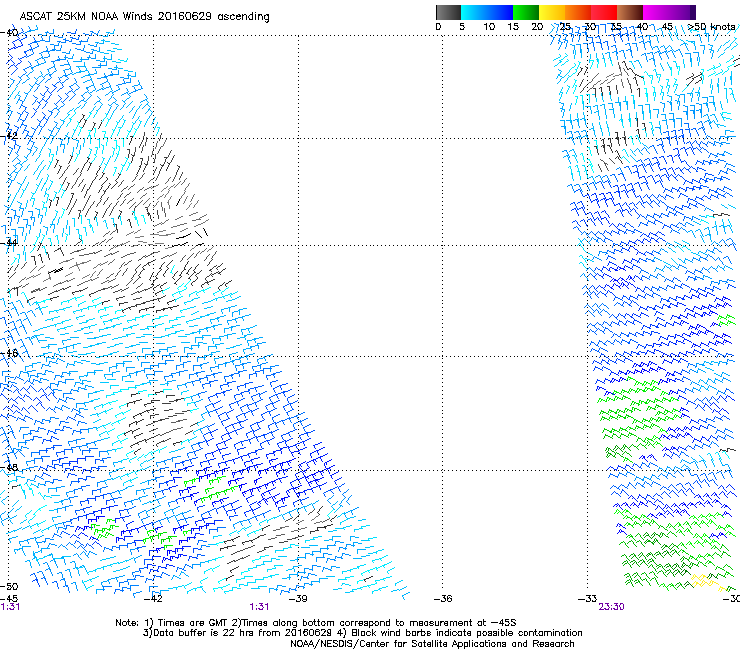Click the '20' legend scale label

pos(537,26)
